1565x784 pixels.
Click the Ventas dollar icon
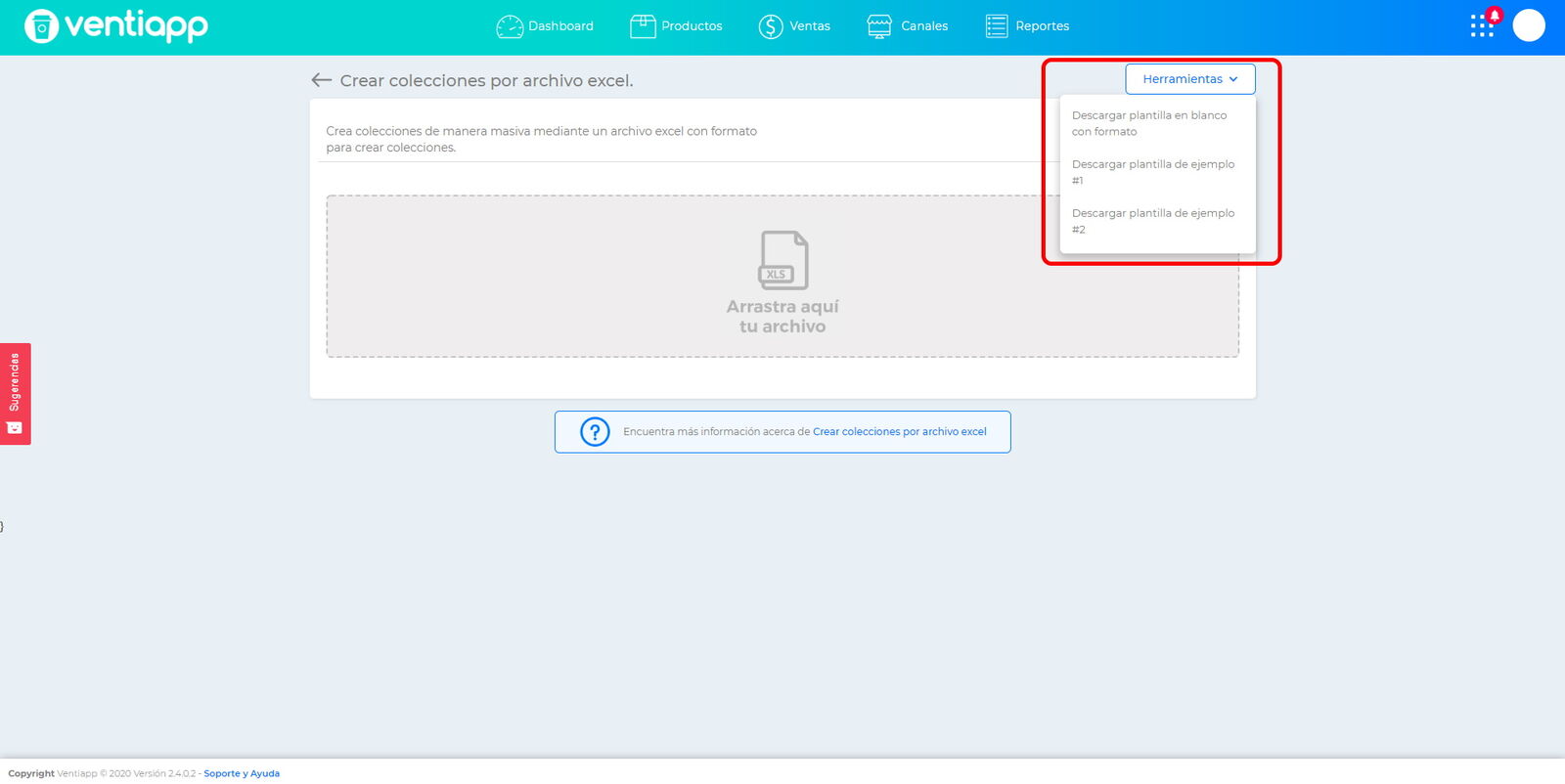(x=771, y=26)
